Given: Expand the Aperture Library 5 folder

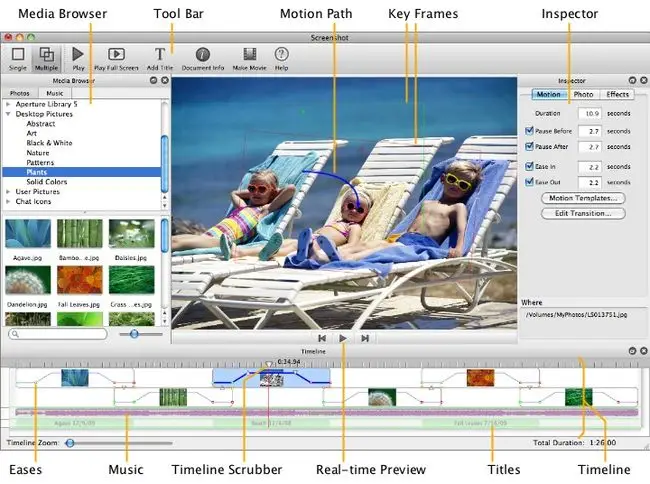Looking at the screenshot, I should click(8, 104).
